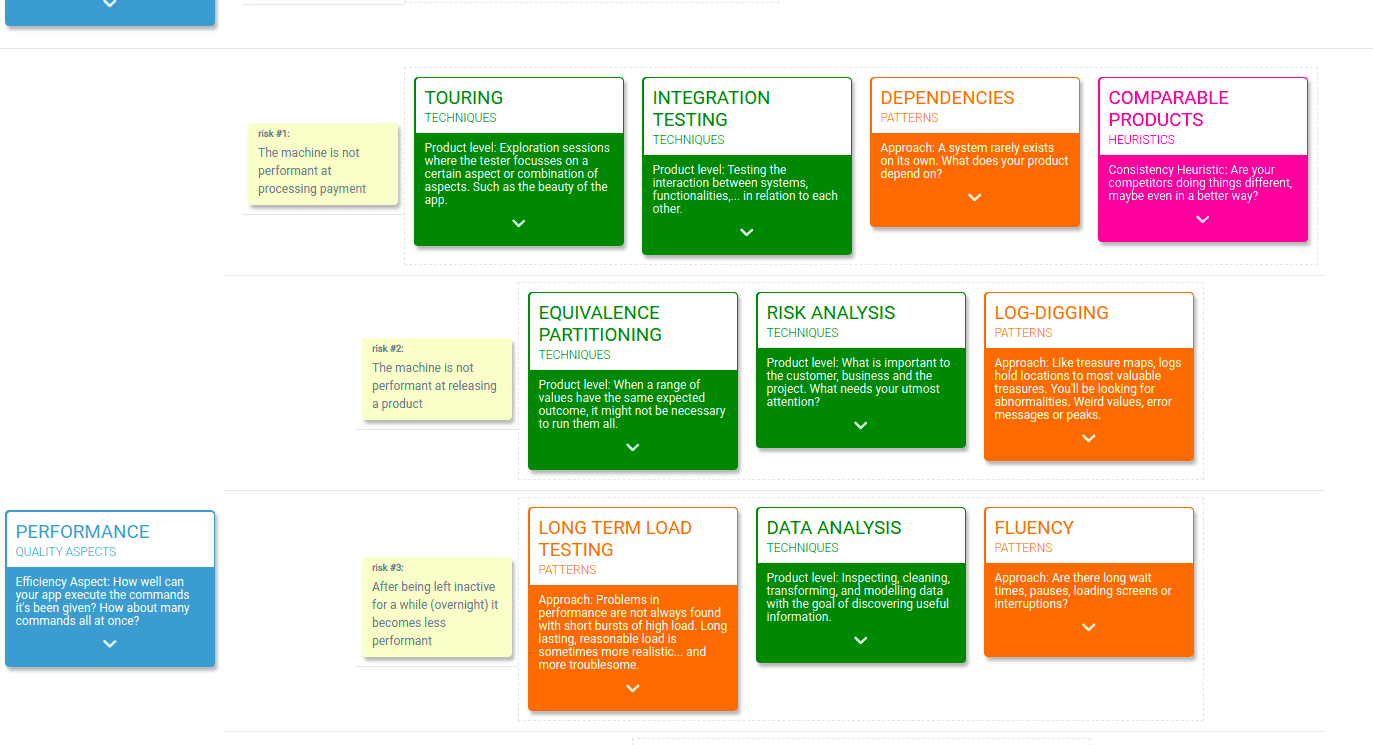The height and width of the screenshot is (745, 1373).
Task: Click TECHNIQUES label under Touring
Action: tap(461, 118)
